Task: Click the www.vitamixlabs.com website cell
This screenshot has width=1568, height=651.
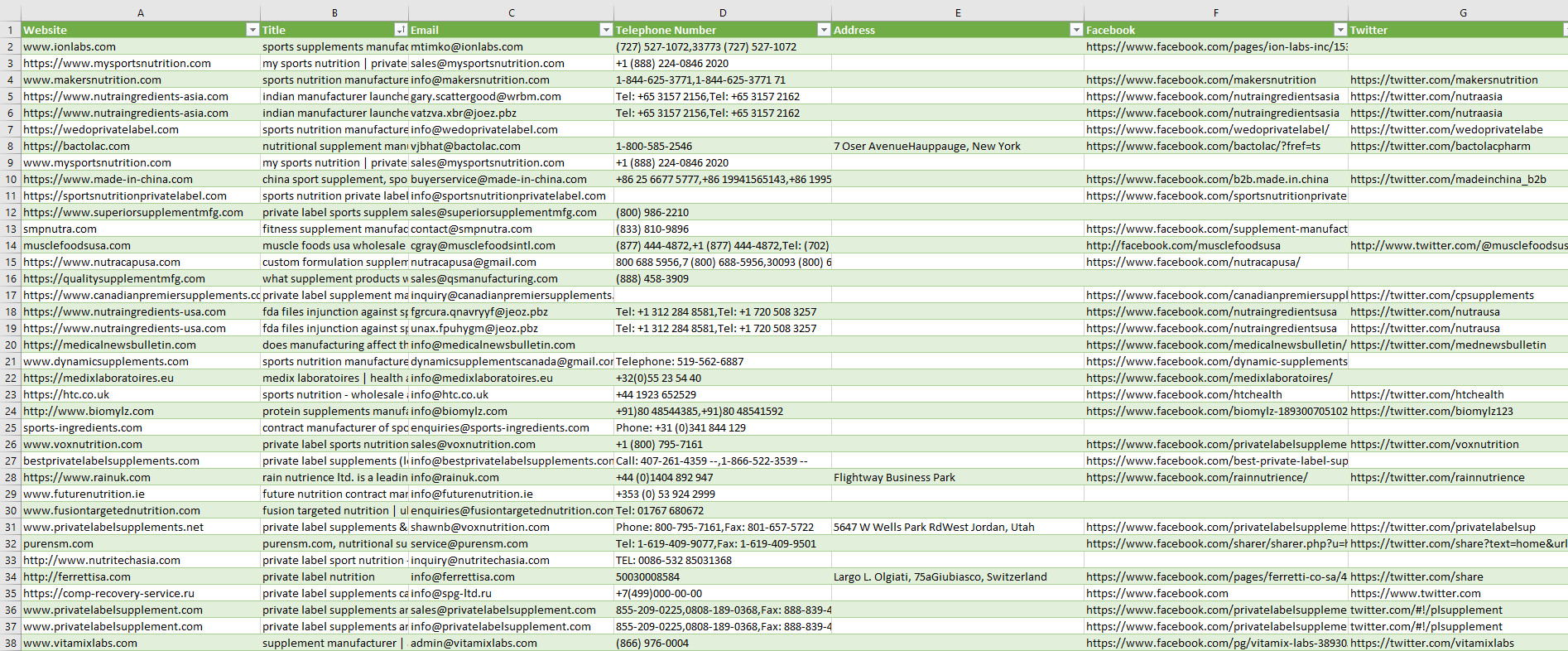Action: pos(141,643)
